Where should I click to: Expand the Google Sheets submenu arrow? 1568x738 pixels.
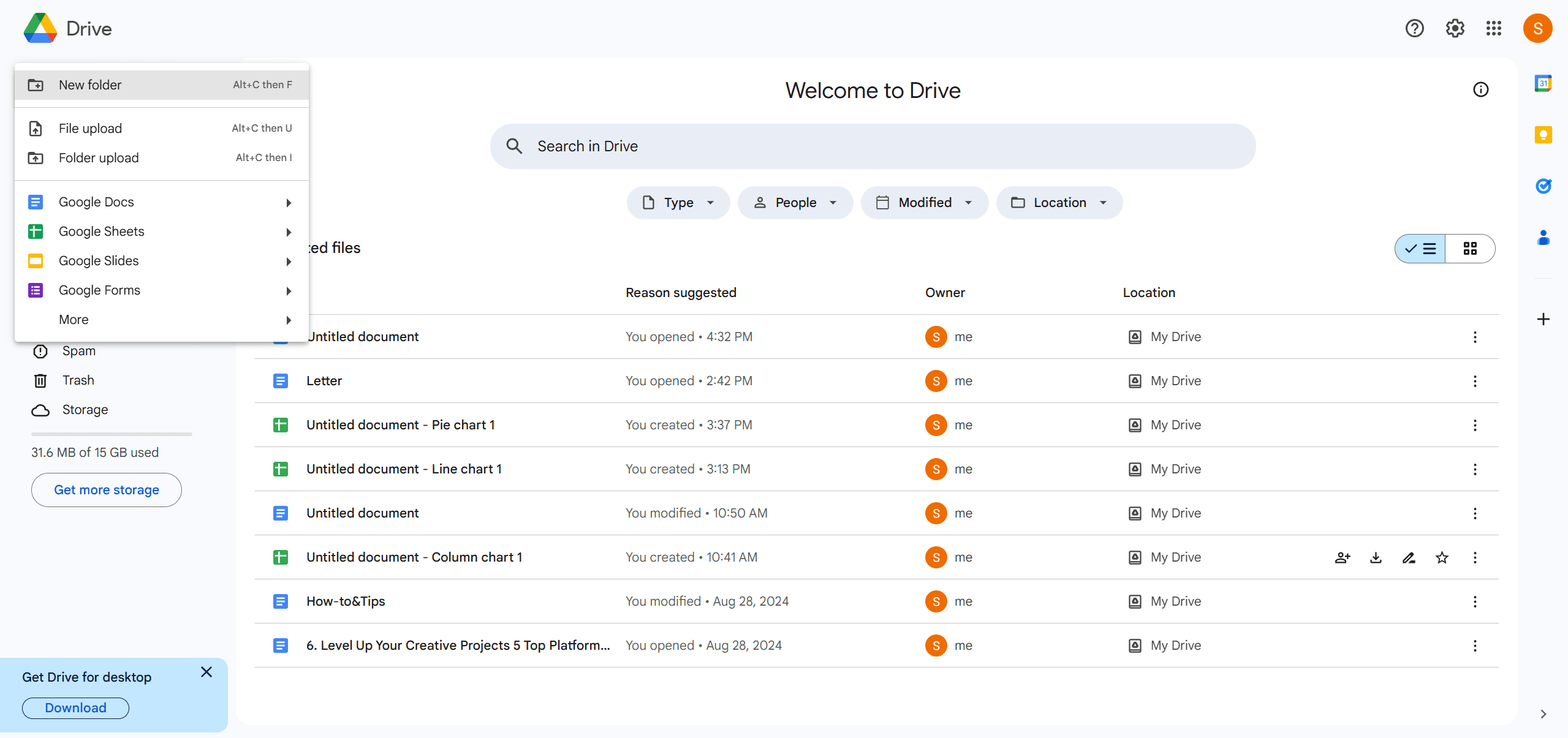point(289,232)
